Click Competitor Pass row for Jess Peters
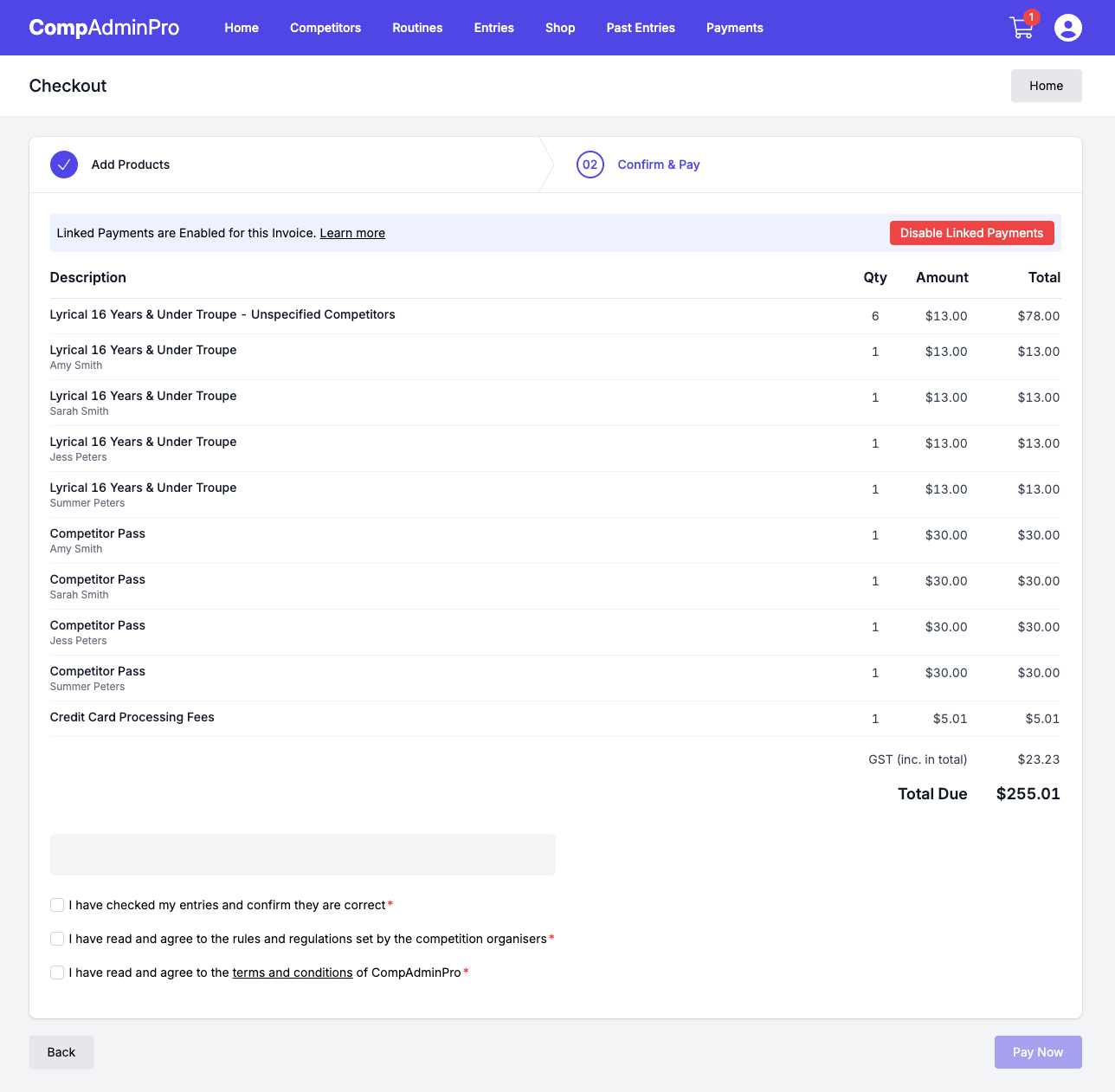The width and height of the screenshot is (1115, 1092). coord(556,632)
